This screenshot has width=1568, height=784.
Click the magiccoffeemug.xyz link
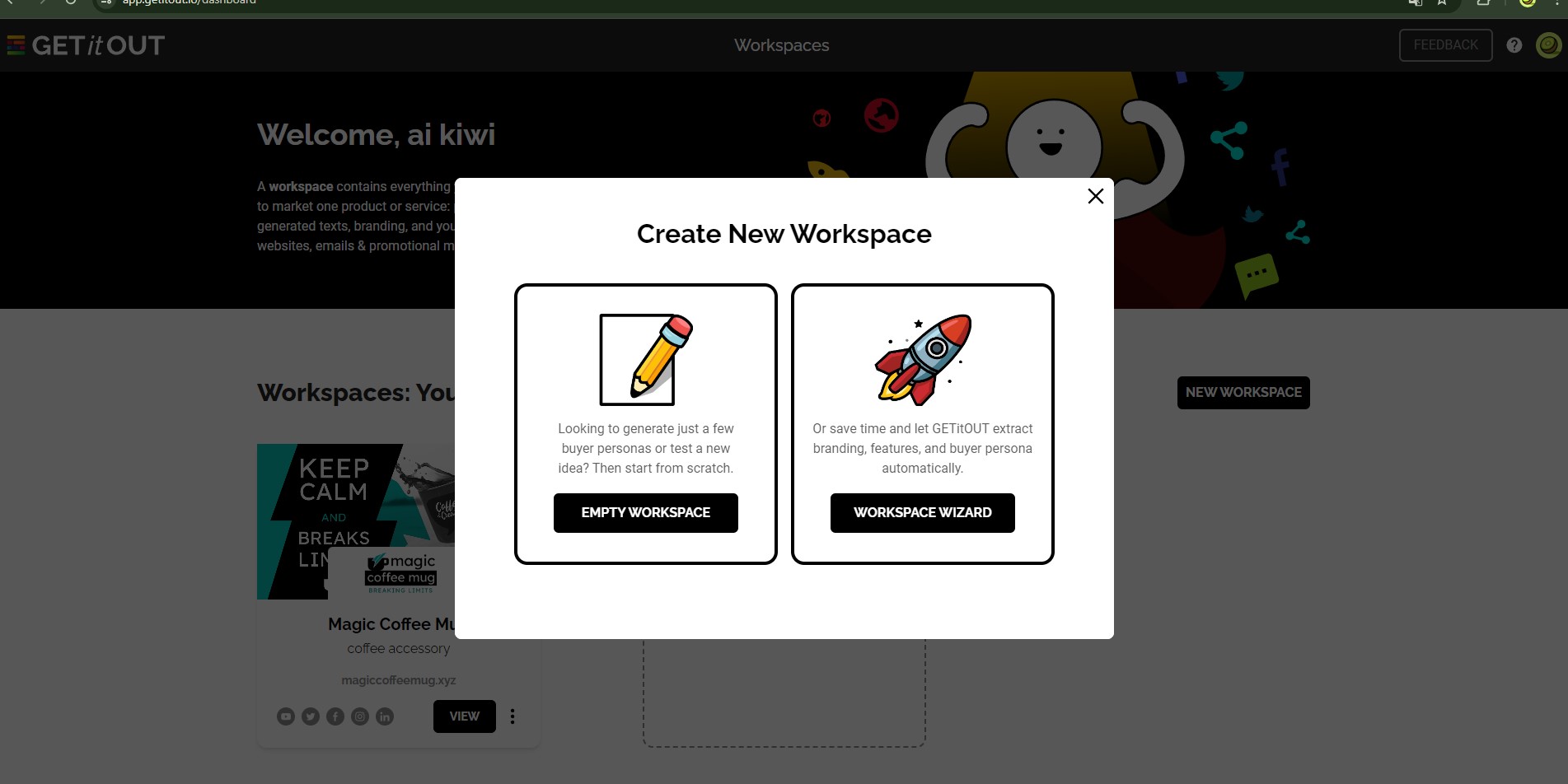pos(399,680)
